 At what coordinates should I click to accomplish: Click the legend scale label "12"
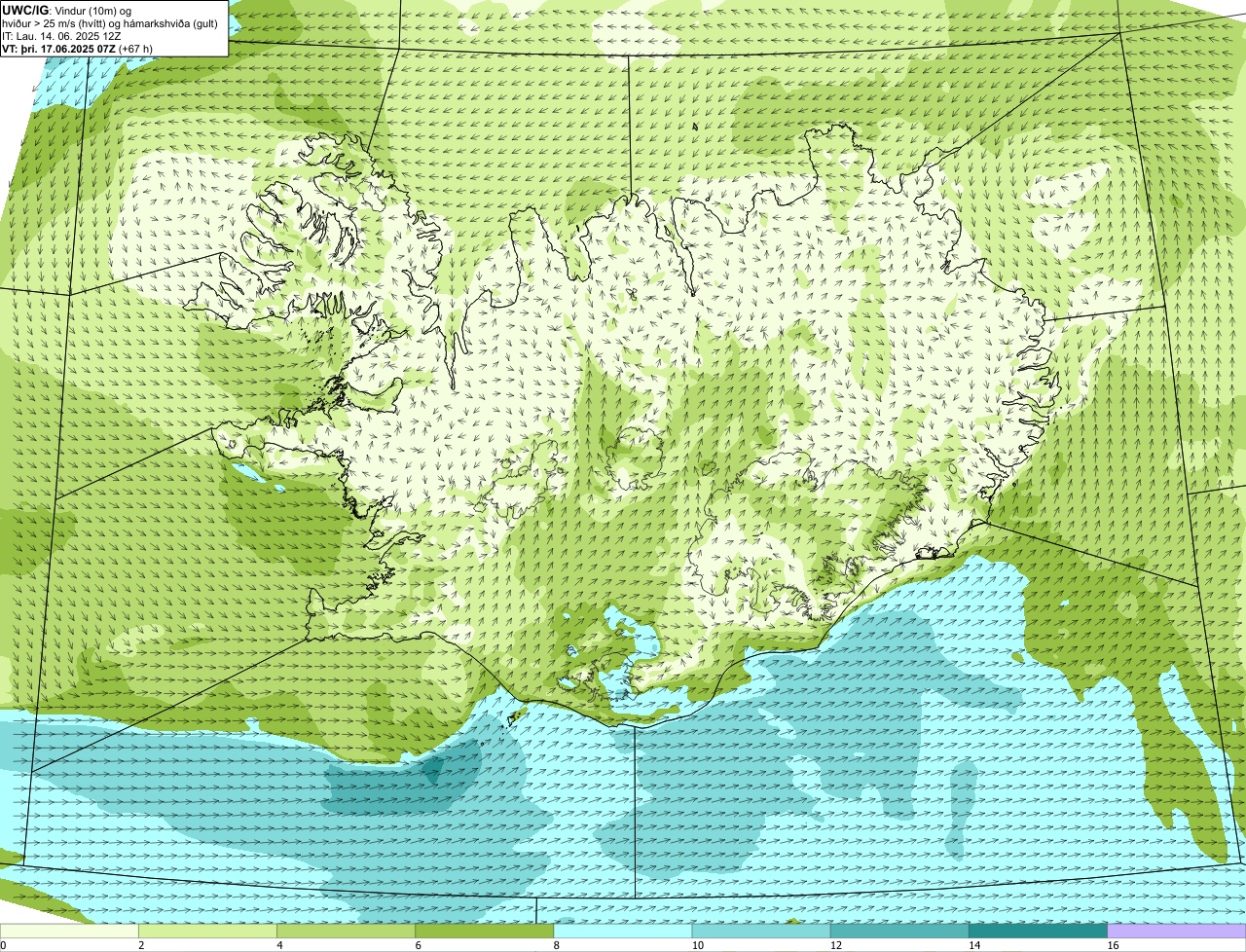tap(835, 945)
